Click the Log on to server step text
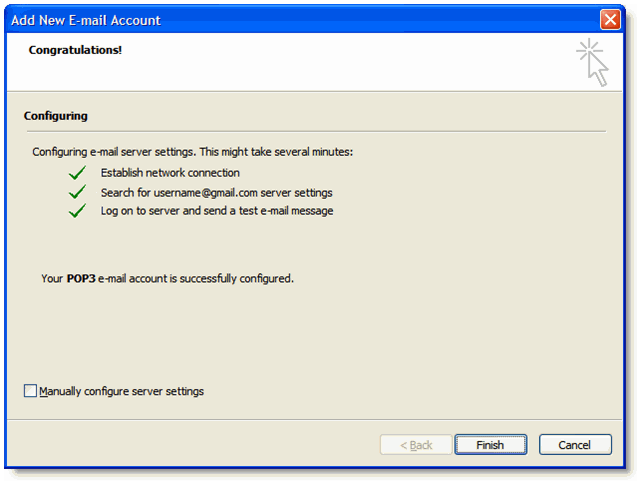 [217, 211]
